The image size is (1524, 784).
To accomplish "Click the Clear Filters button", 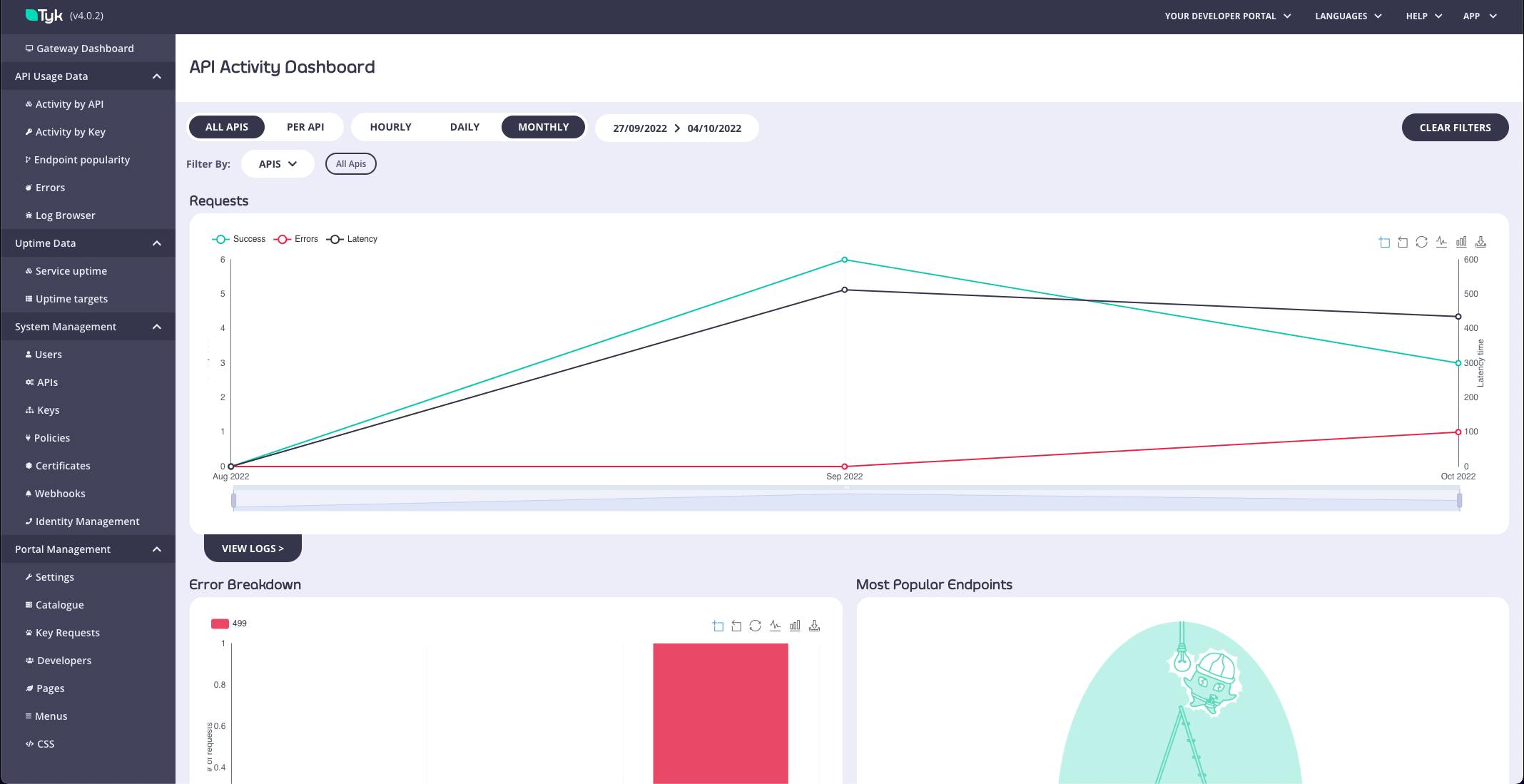I will coord(1455,128).
